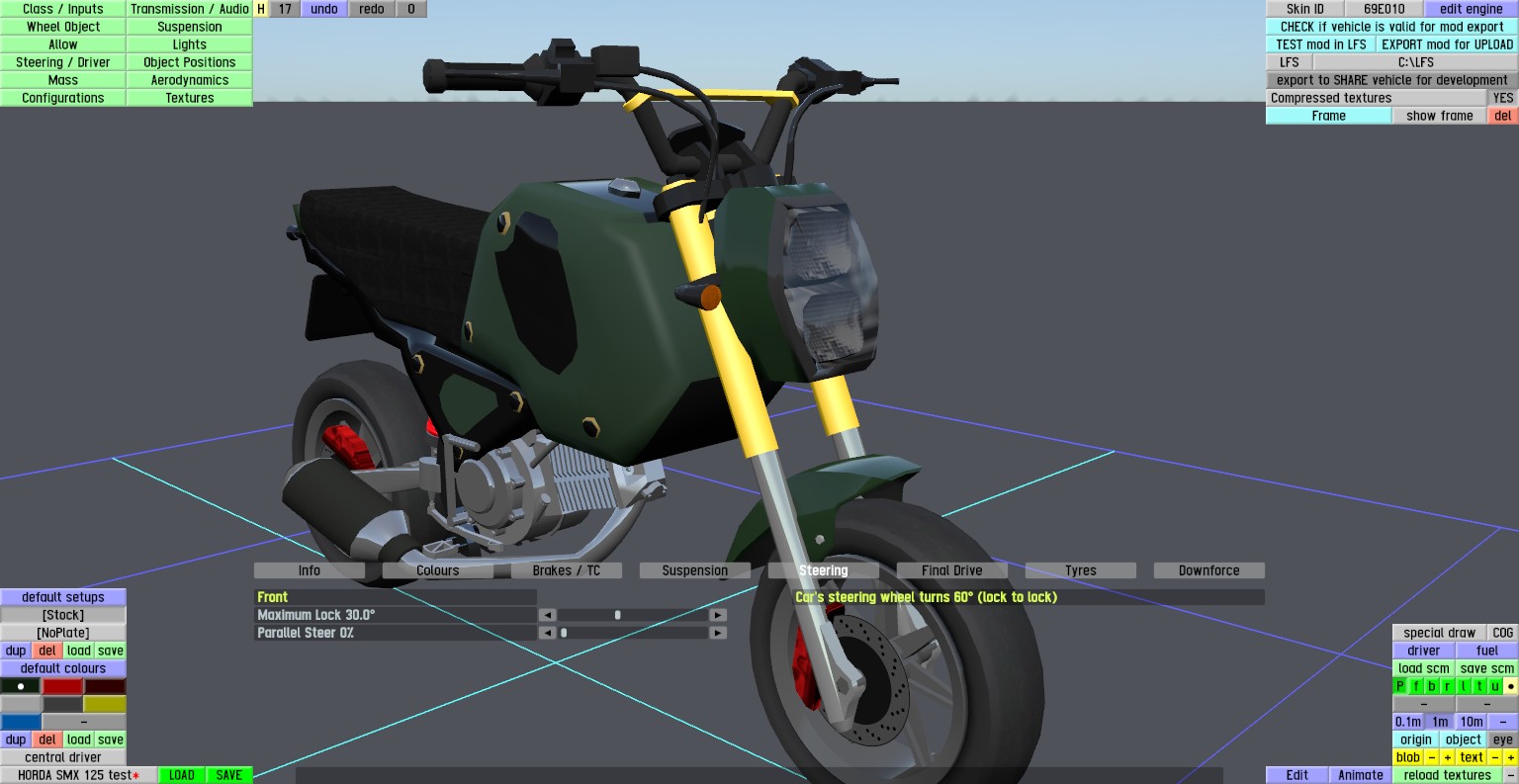Open the Textures editor
Image resolution: width=1519 pixels, height=784 pixels.
(190, 98)
